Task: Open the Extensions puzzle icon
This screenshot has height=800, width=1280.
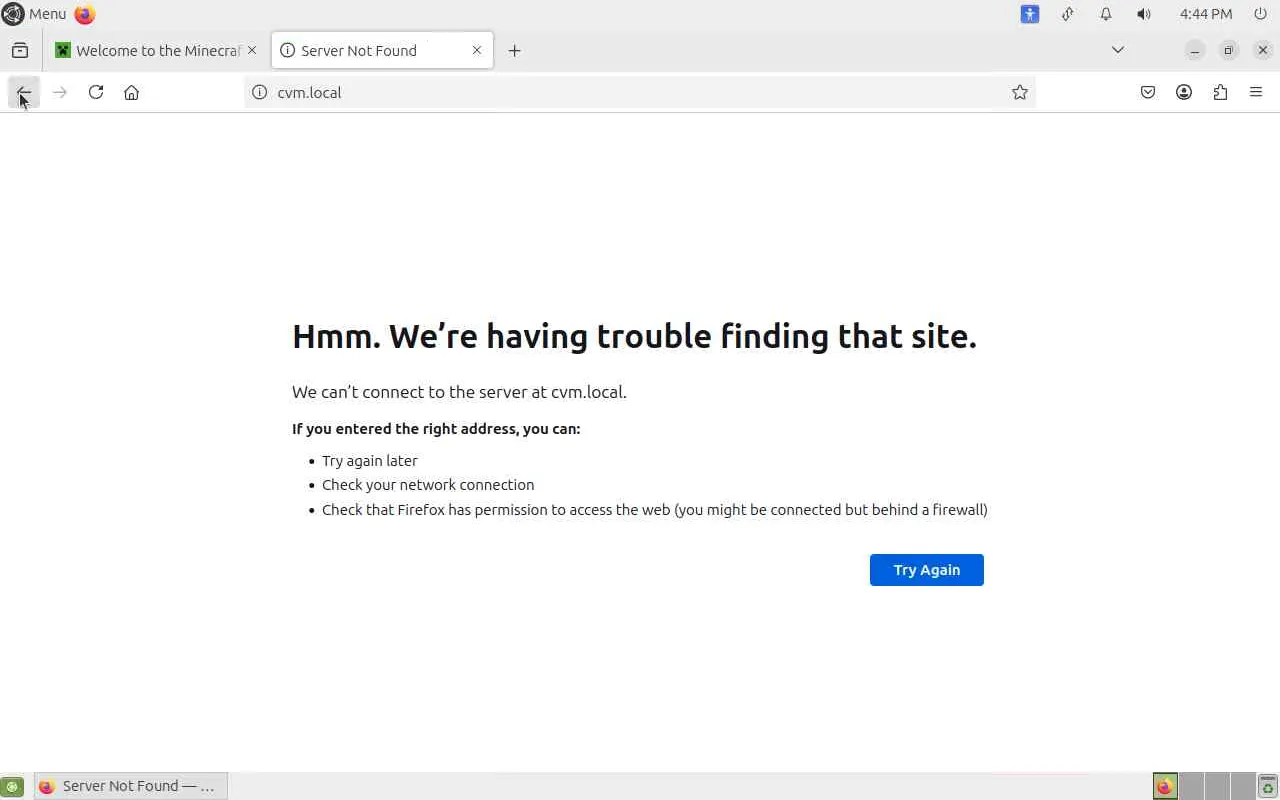Action: click(x=1220, y=92)
